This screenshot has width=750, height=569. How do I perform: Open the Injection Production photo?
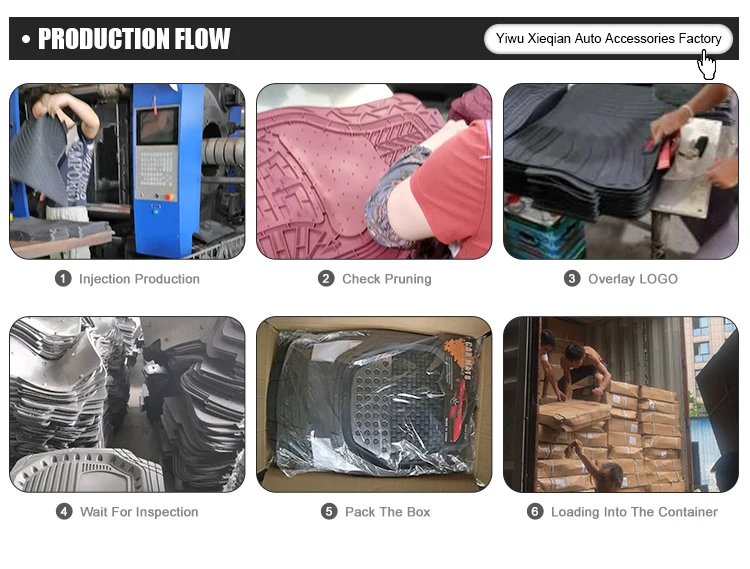click(127, 171)
